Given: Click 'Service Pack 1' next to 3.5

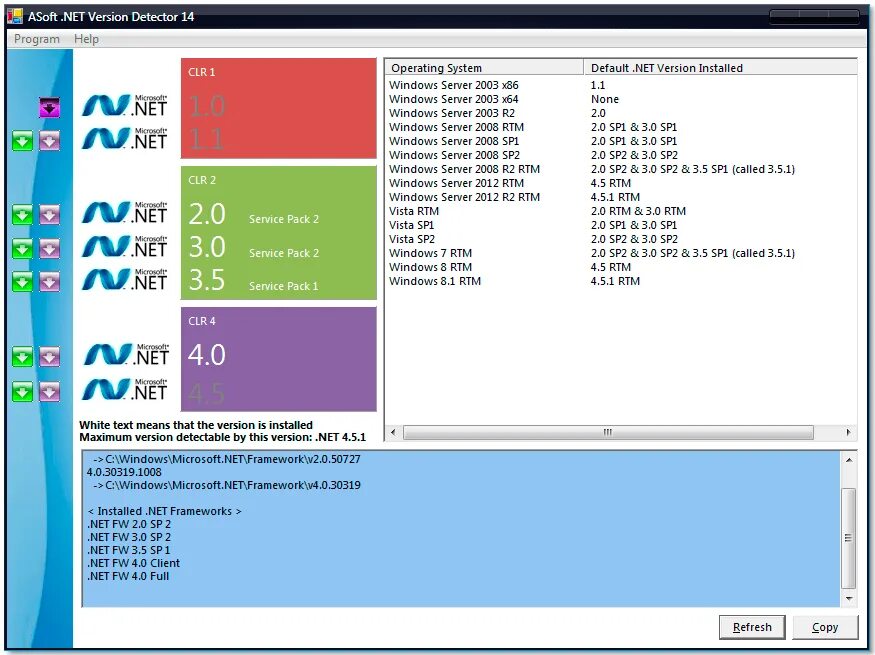Looking at the screenshot, I should point(283,286).
